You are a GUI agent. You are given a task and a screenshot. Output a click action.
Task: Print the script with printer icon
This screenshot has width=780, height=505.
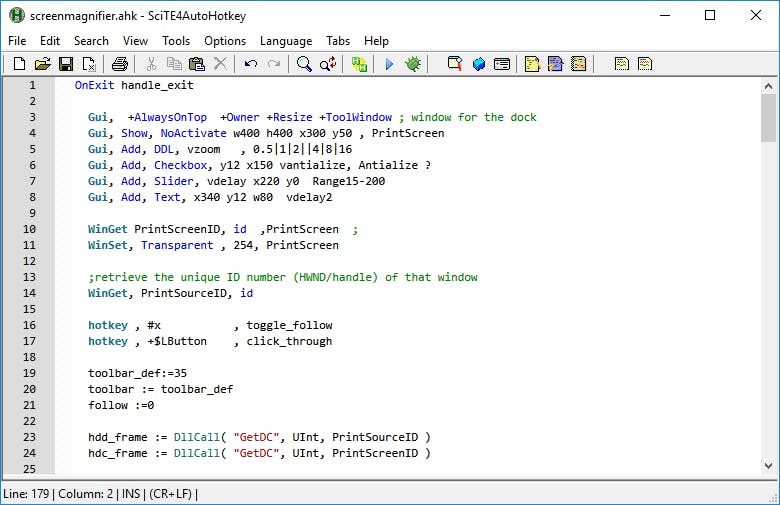point(120,64)
